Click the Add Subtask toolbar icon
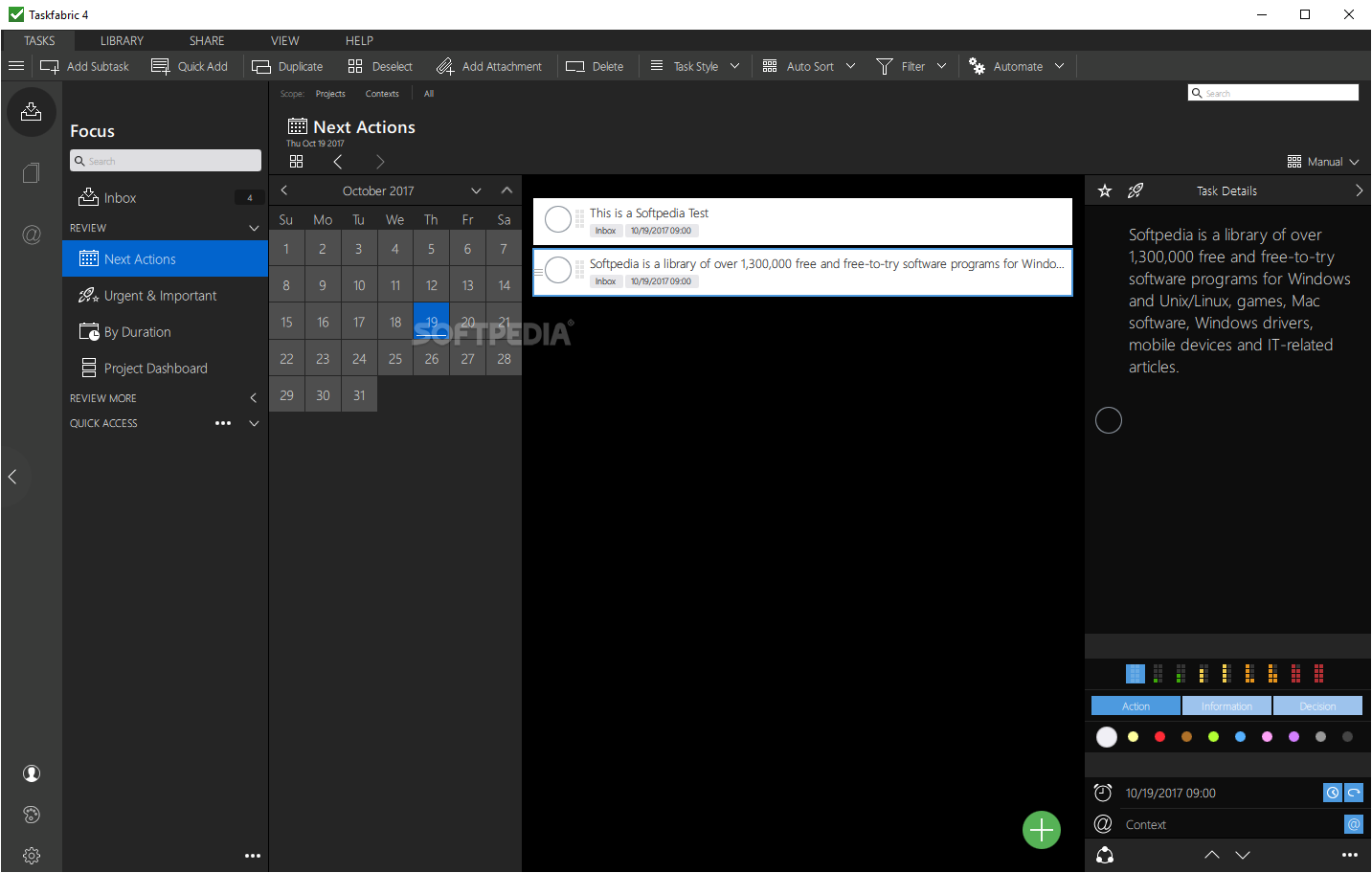This screenshot has width=1372, height=873. pos(50,66)
